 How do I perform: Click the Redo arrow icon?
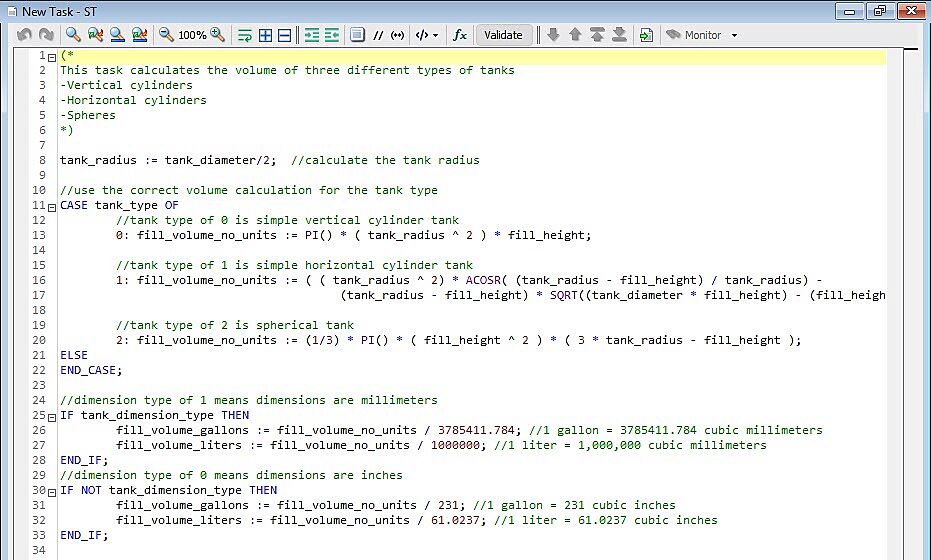click(46, 35)
